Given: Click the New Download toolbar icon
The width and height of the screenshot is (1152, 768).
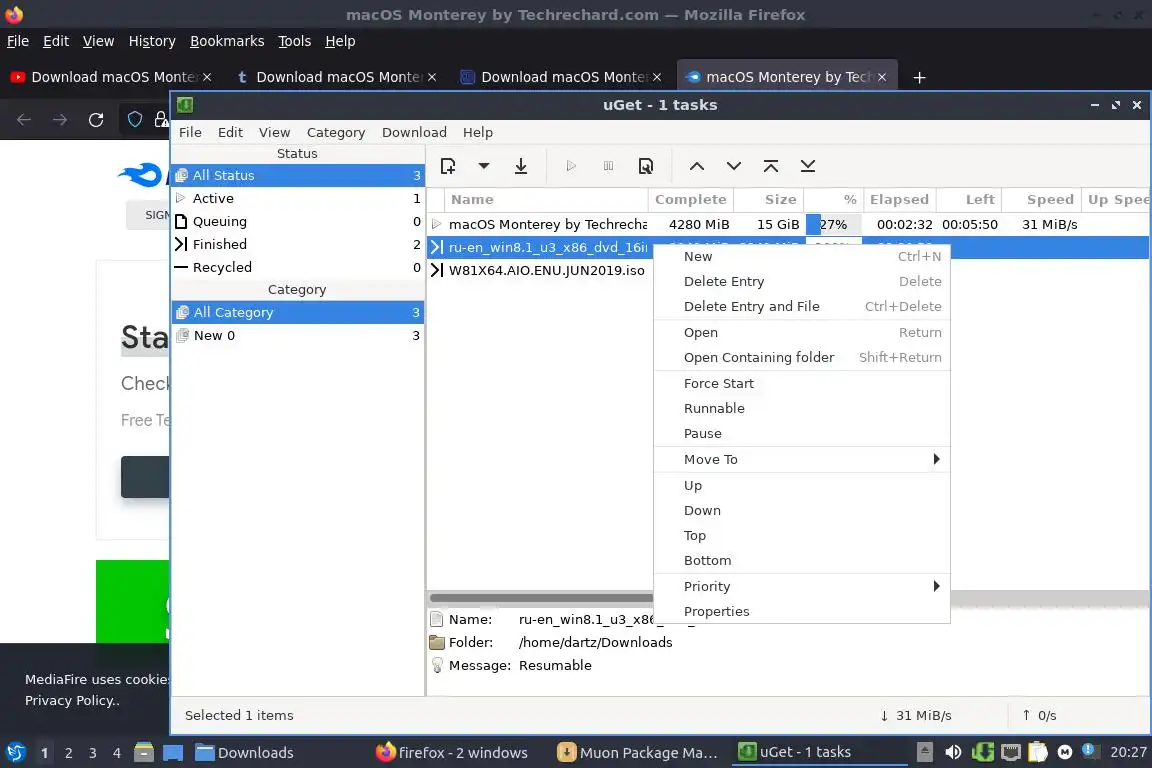Looking at the screenshot, I should click(447, 166).
